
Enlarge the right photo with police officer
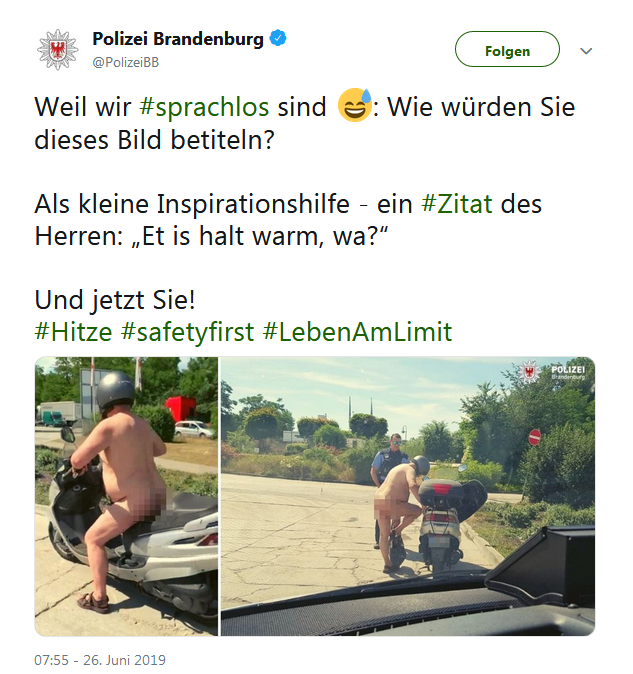(x=408, y=496)
